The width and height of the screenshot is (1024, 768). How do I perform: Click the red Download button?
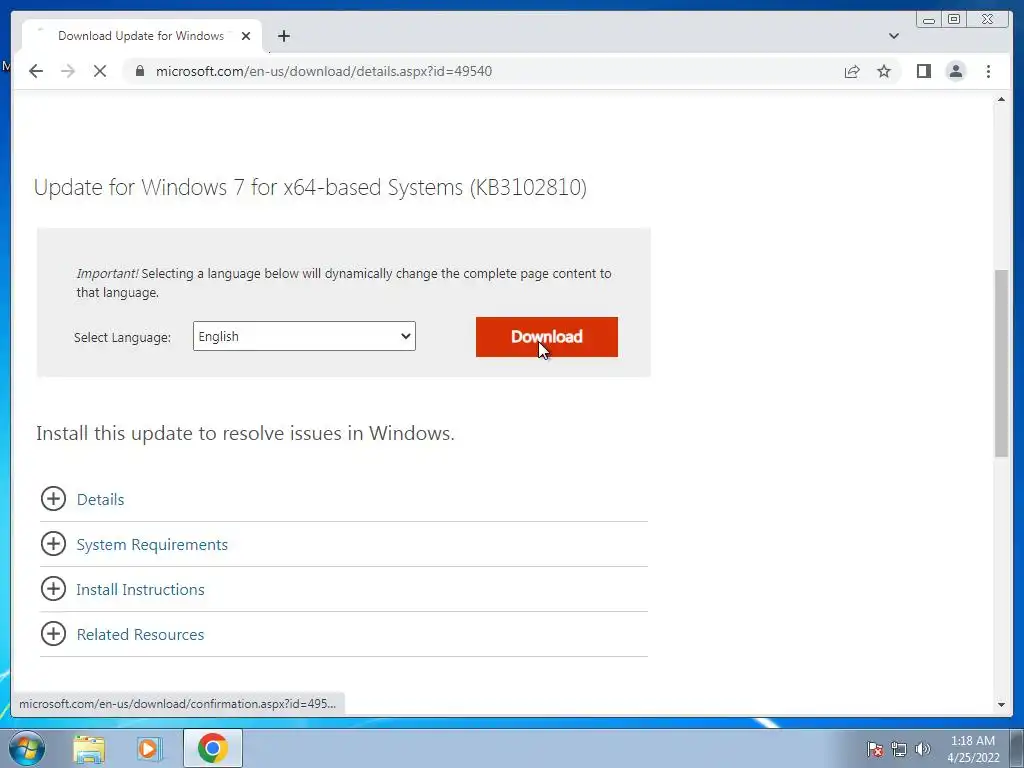547,337
